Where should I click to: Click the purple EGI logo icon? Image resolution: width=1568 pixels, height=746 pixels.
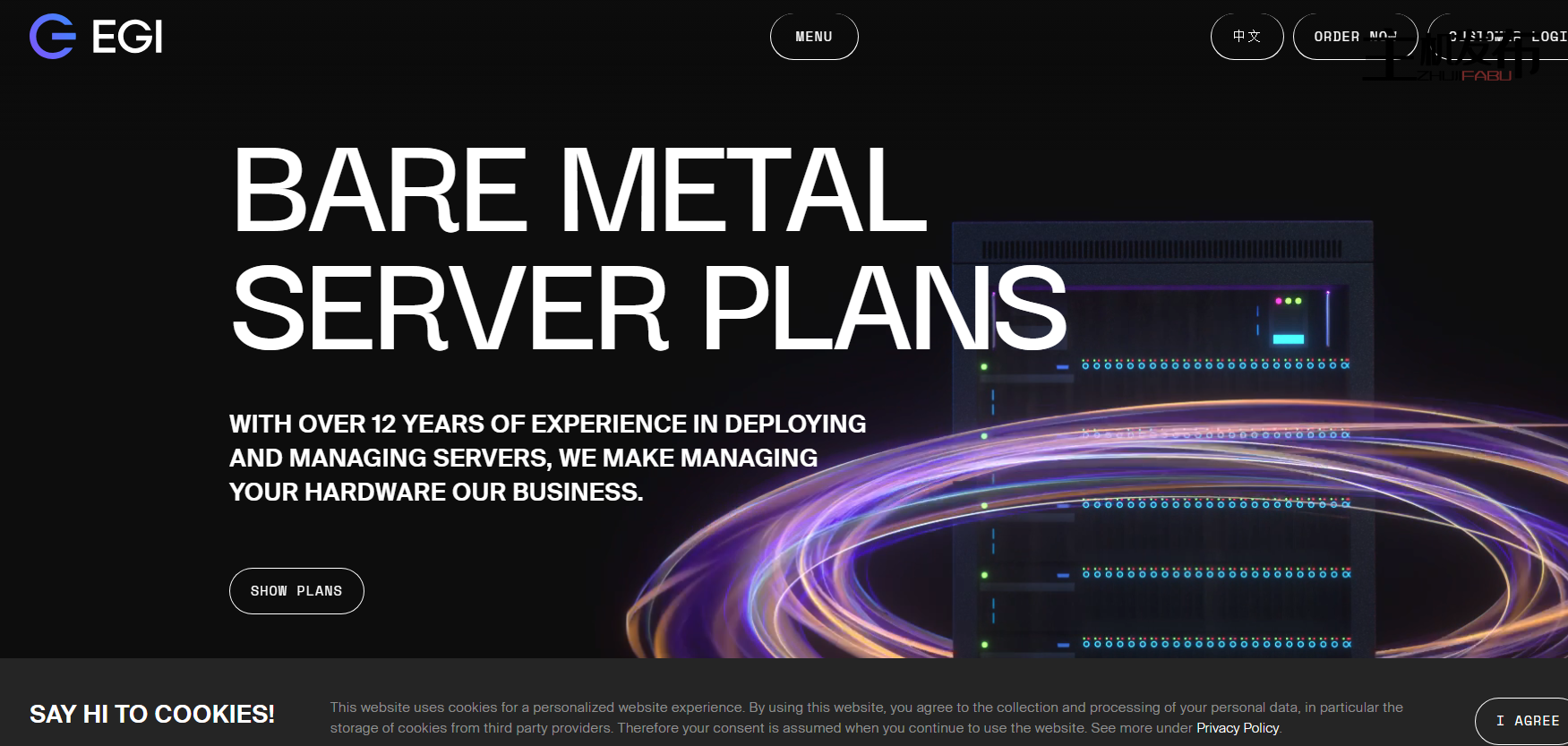click(x=52, y=37)
